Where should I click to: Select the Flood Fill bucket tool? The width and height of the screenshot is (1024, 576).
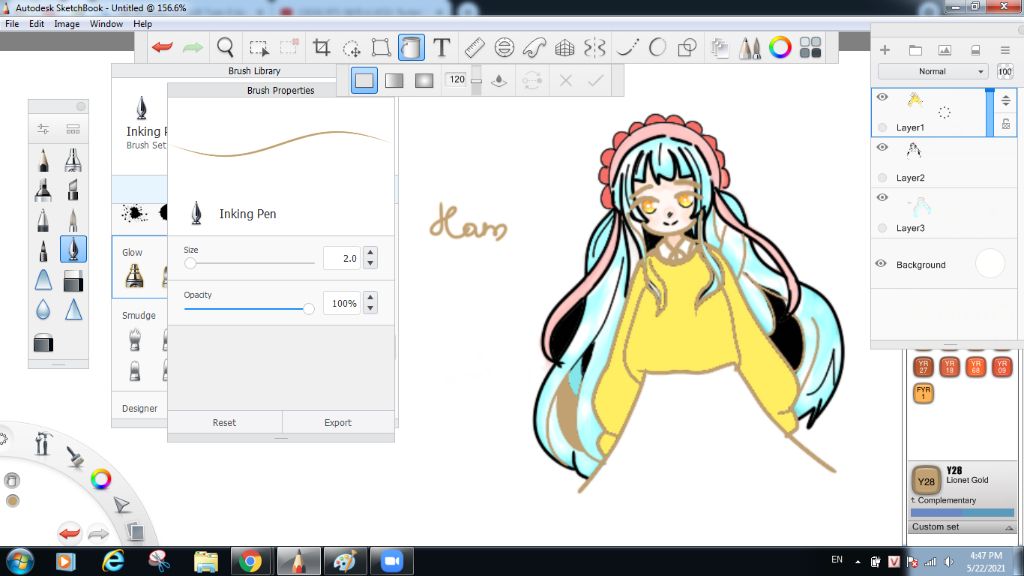tap(411, 47)
